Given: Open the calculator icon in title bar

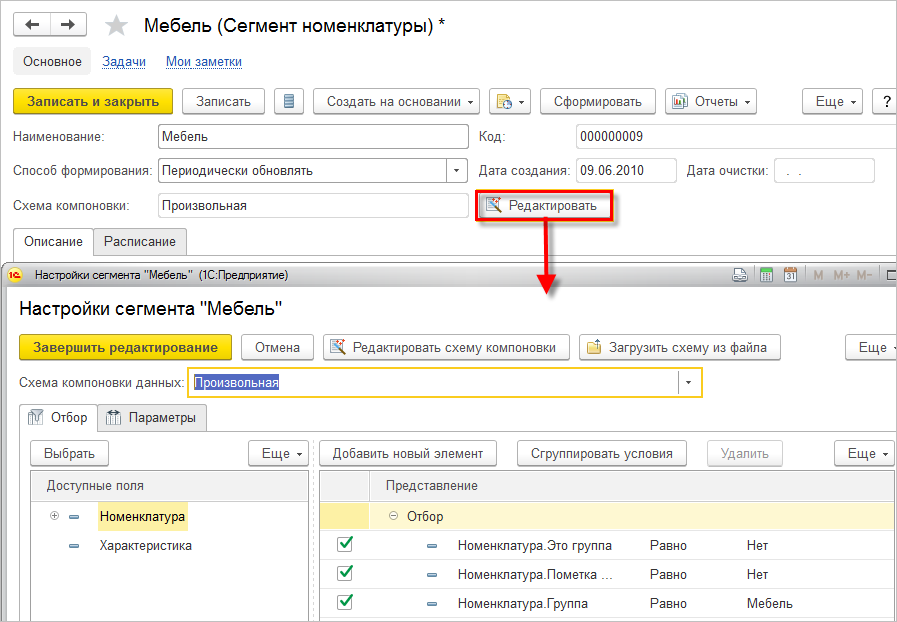Looking at the screenshot, I should [766, 274].
